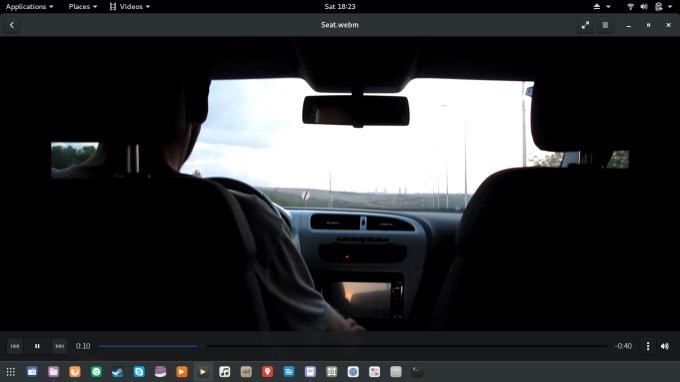Viewport: 680px width, 382px height.
Task: Launch the red Maps pin app
Action: pyautogui.click(x=267, y=372)
